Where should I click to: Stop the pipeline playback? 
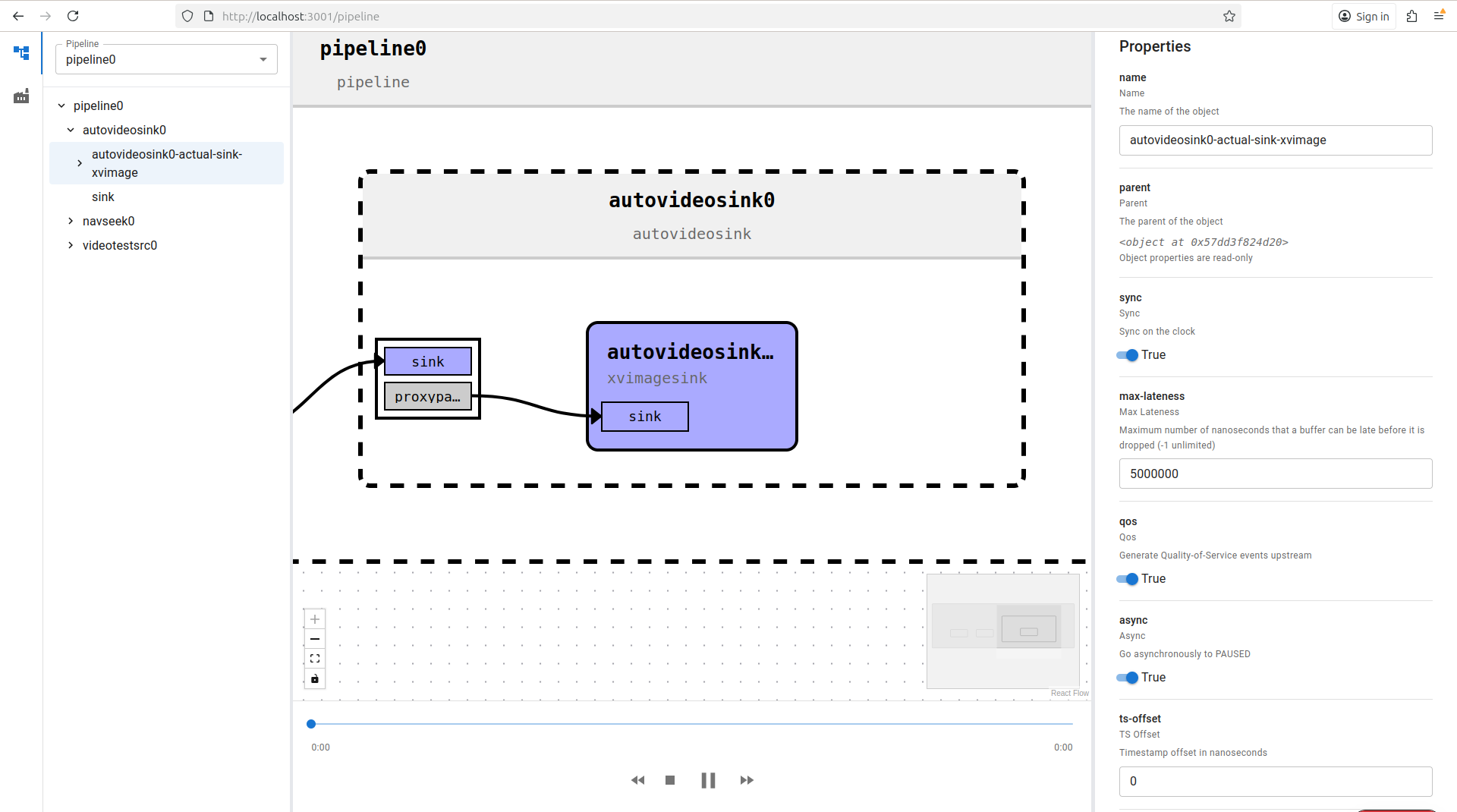pos(670,780)
